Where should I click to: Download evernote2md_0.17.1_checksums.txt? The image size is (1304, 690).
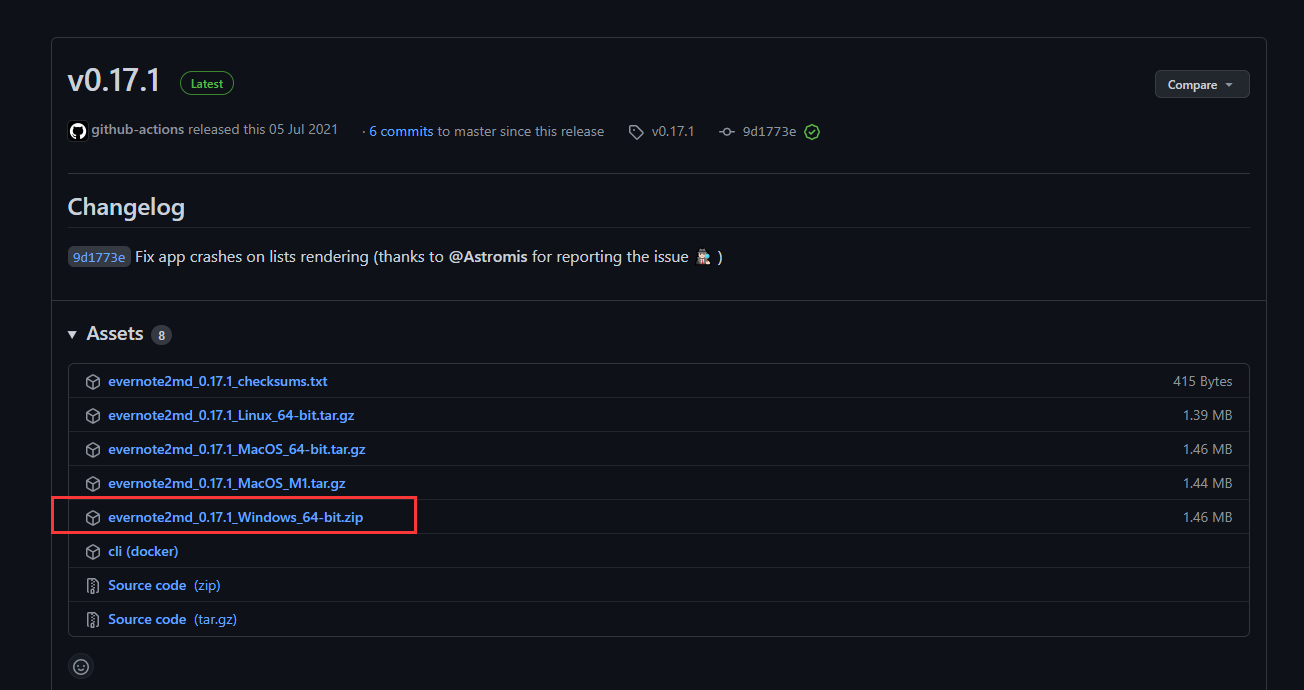218,381
